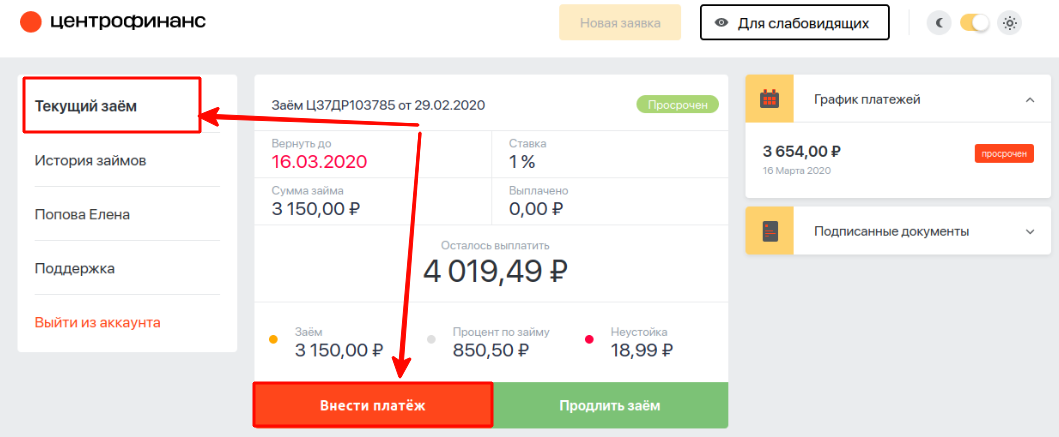Expand the Подписанные документы panel chevron
Screen dimensions: 1059x437
[x=1030, y=232]
